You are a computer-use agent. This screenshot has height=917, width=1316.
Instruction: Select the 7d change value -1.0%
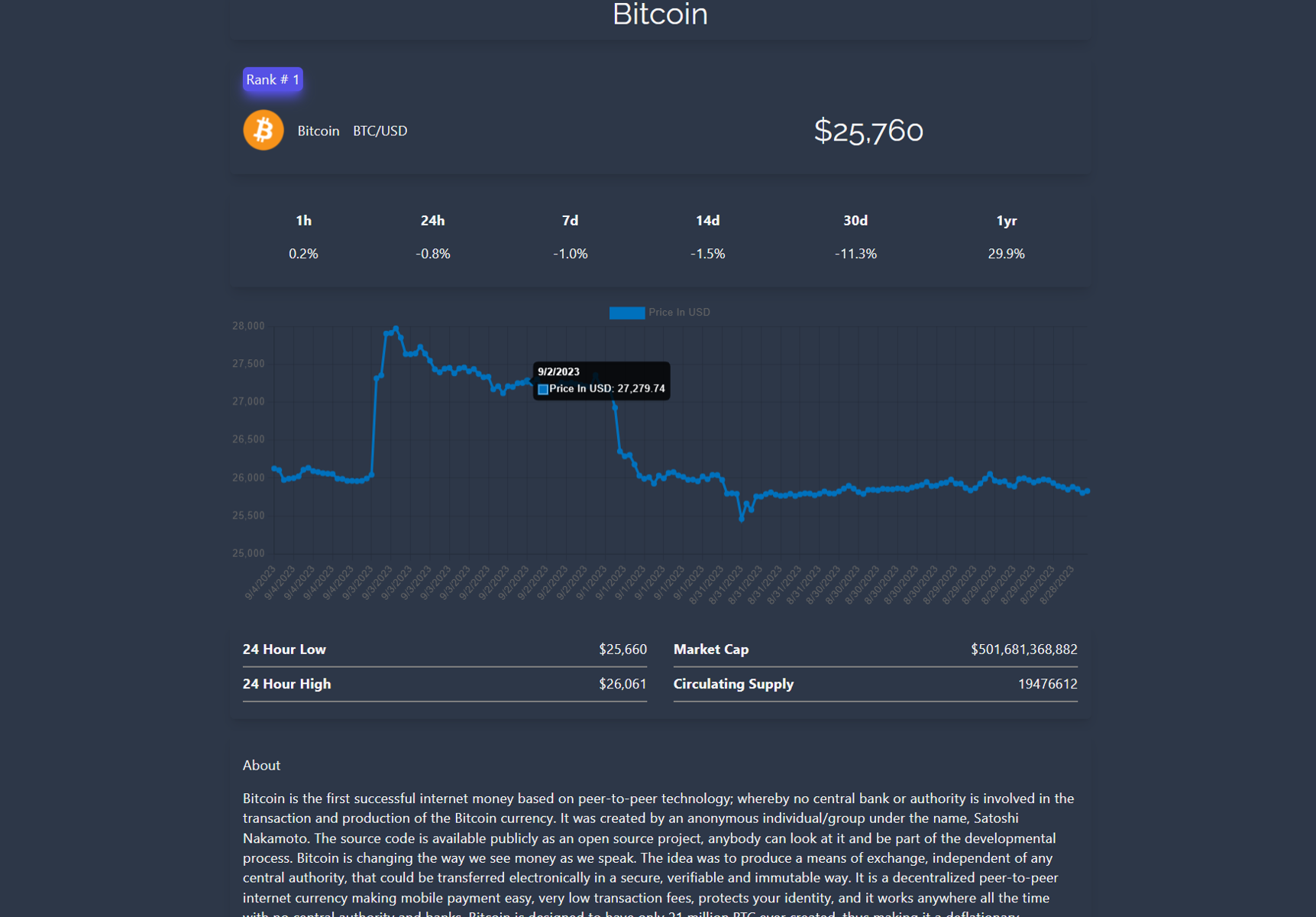571,254
